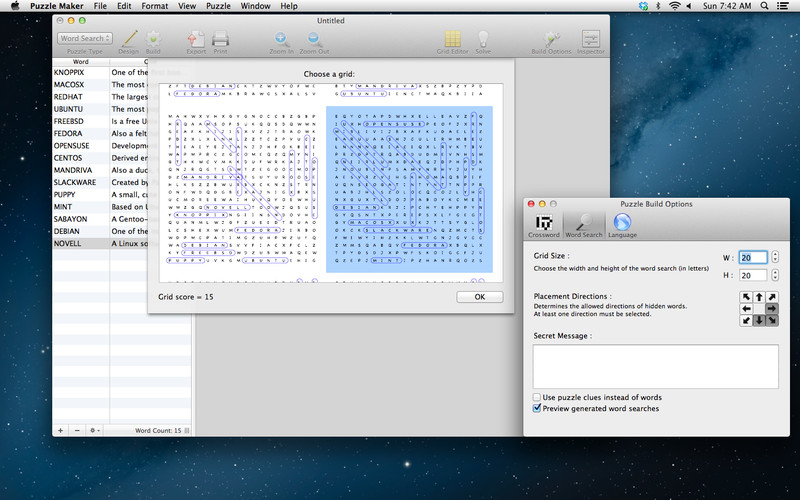
Task: Confirm grid choice with OK button
Action: [x=480, y=297]
